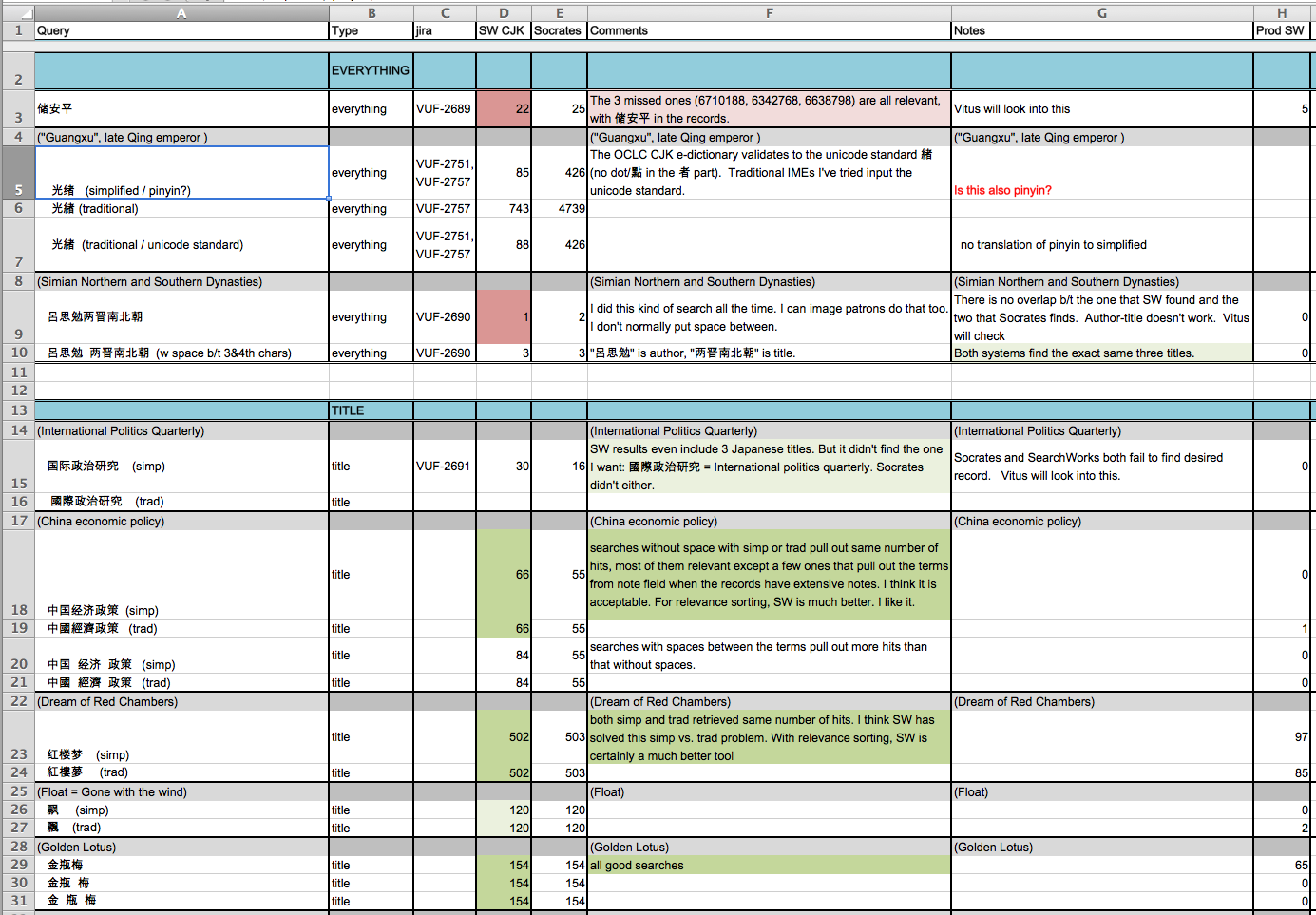Select column G header labeled Notes

pyautogui.click(x=1101, y=13)
